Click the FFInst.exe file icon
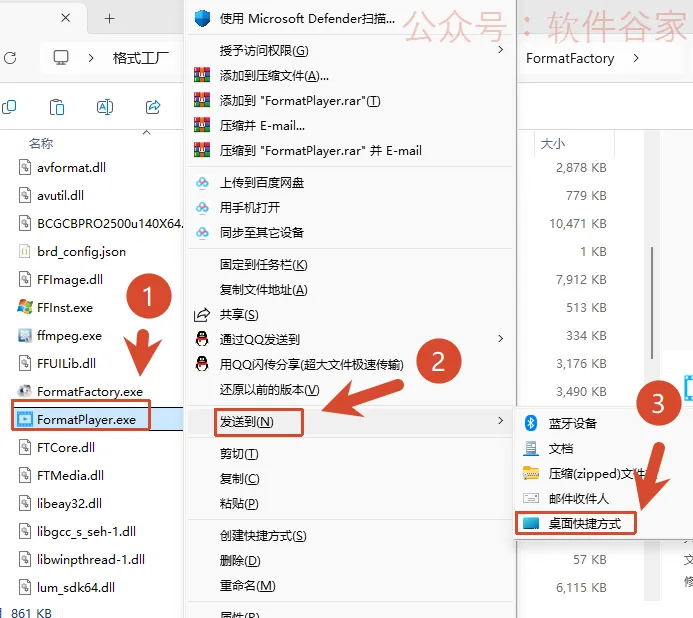The image size is (693, 618). 25,307
